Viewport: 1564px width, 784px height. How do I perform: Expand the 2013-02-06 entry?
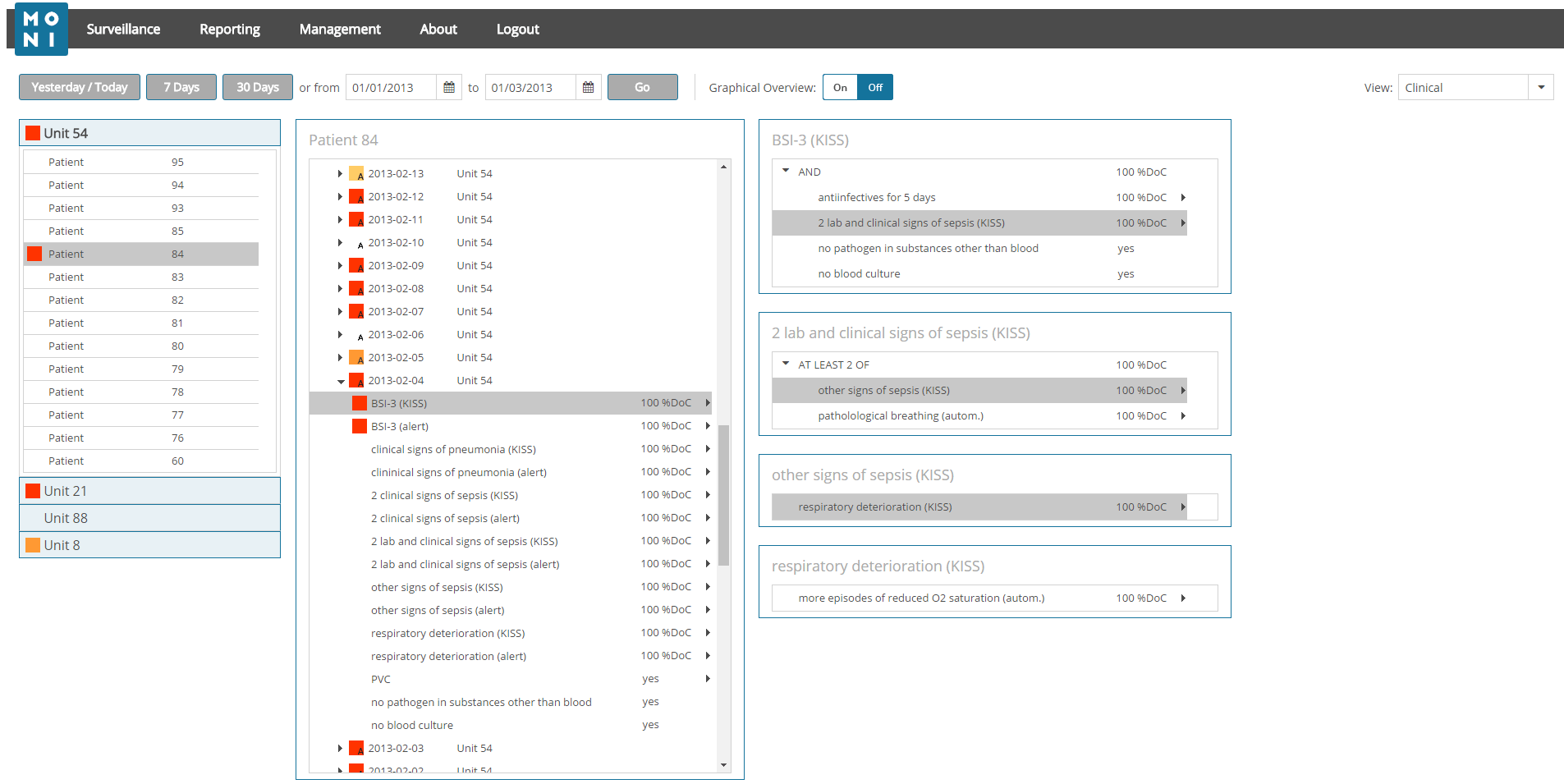[x=340, y=334]
